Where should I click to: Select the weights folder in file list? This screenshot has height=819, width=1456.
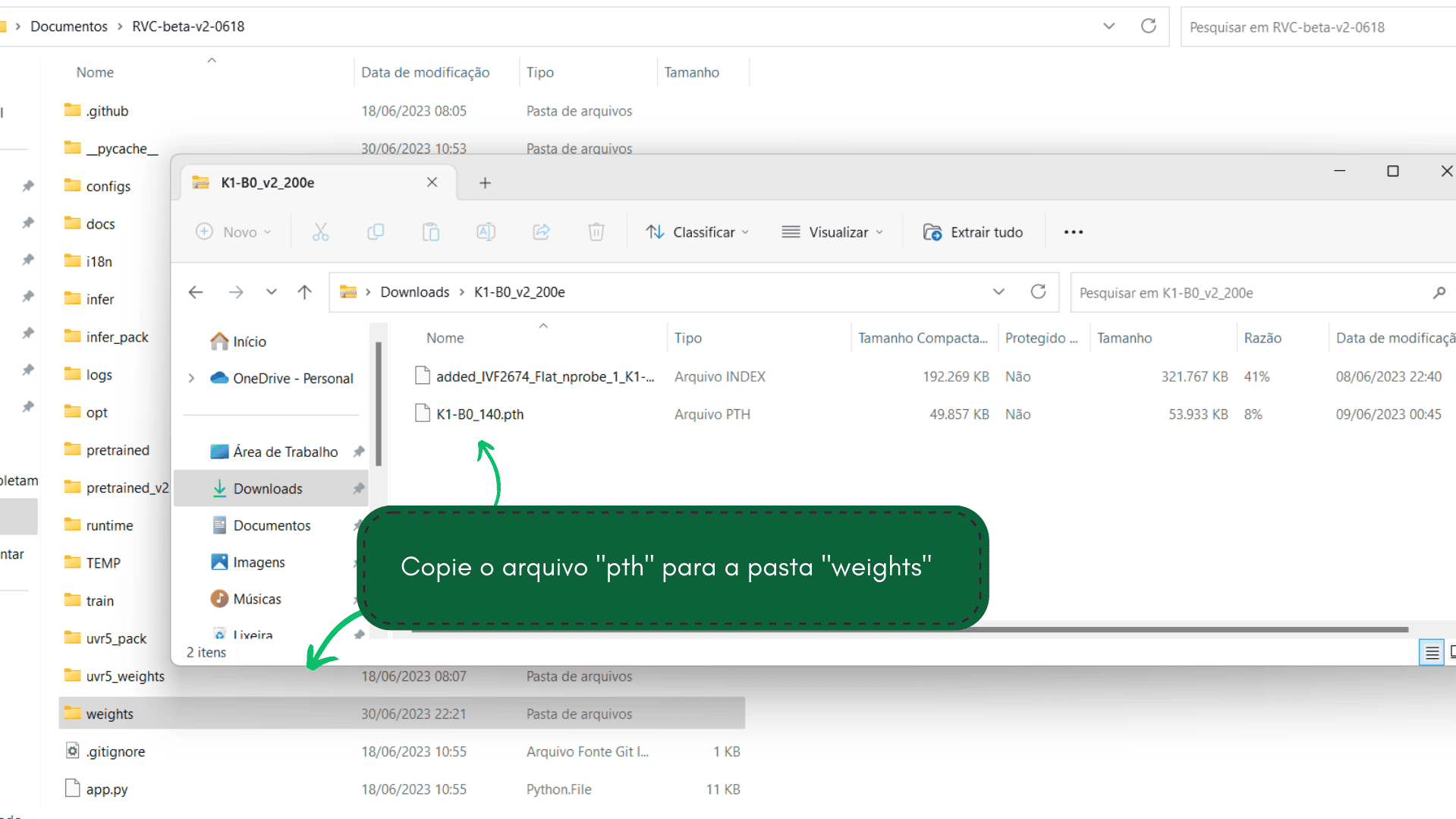(x=110, y=714)
